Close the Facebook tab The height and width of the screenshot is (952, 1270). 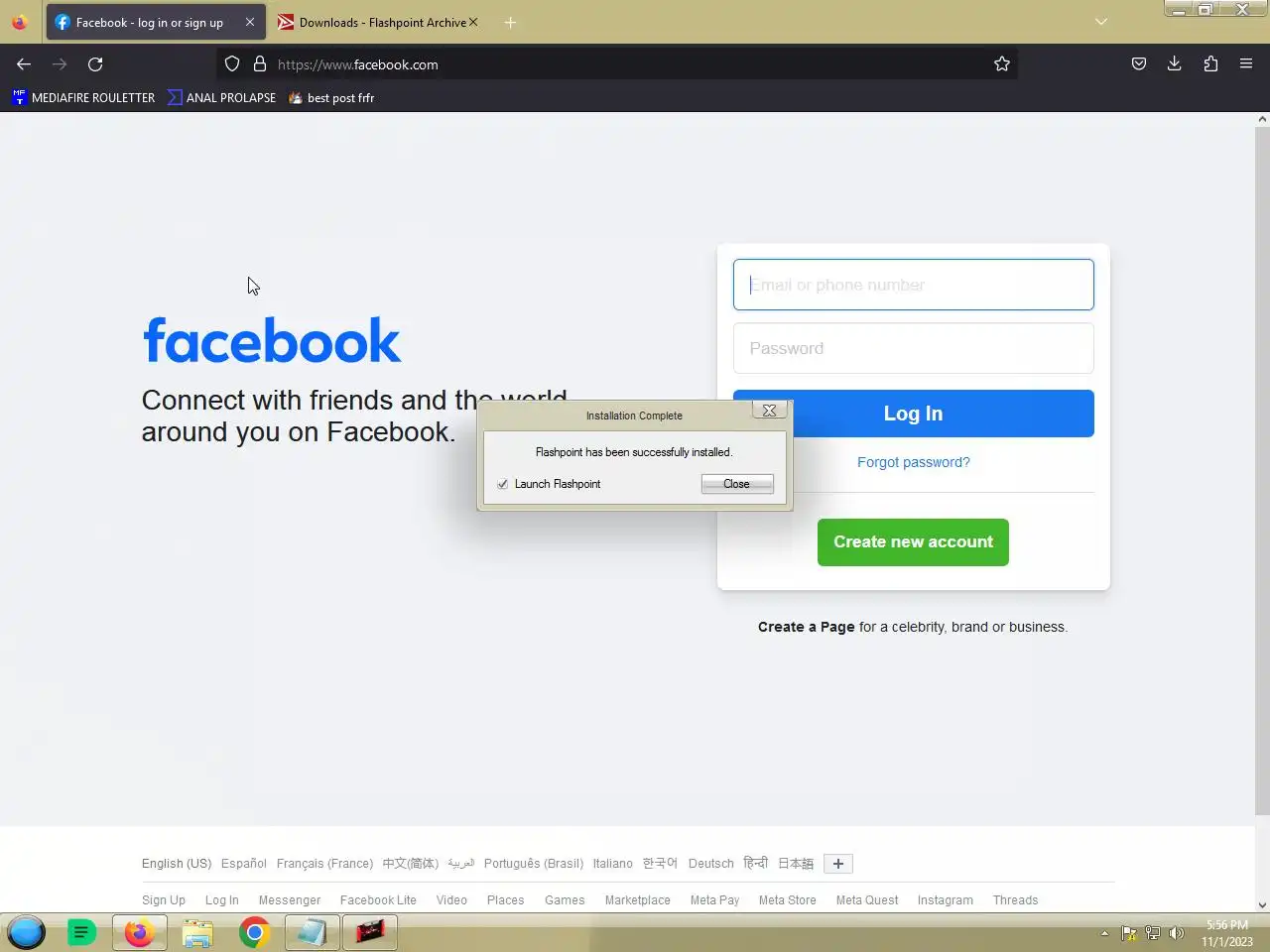[x=250, y=22]
